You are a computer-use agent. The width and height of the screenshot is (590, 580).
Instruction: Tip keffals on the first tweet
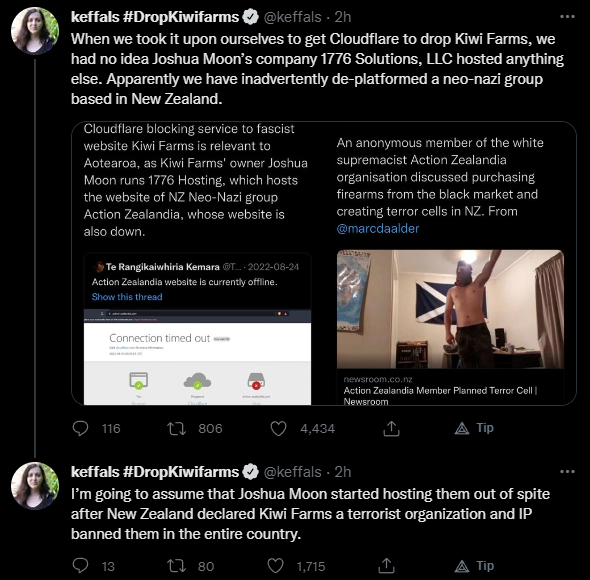point(474,428)
